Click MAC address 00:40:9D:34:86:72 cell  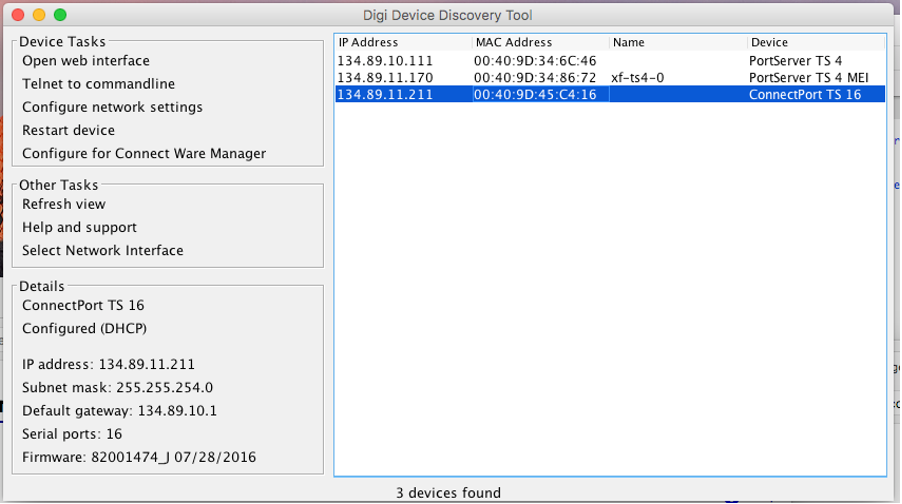point(535,78)
